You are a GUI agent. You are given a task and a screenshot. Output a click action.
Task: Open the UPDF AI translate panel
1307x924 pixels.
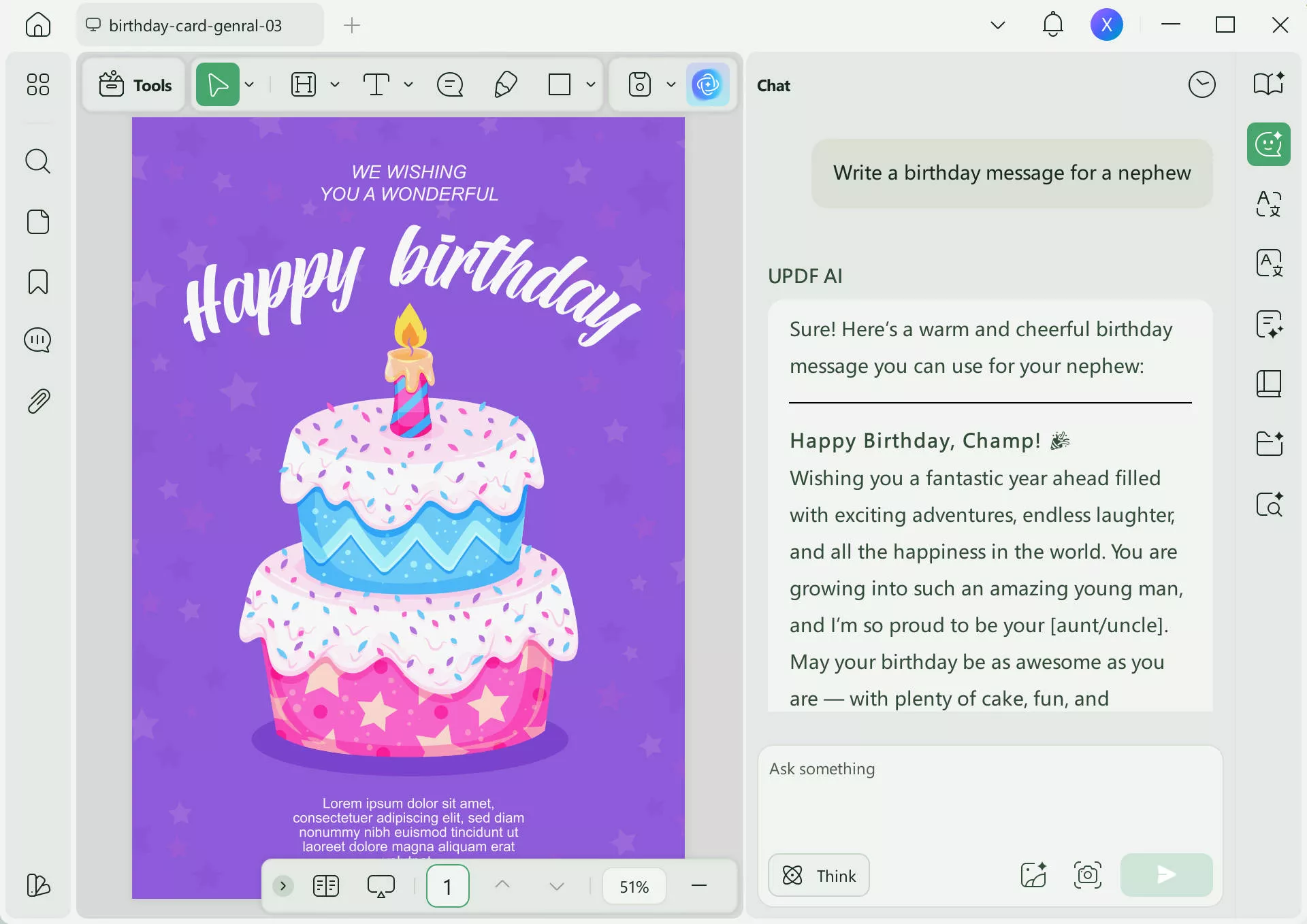[1268, 205]
